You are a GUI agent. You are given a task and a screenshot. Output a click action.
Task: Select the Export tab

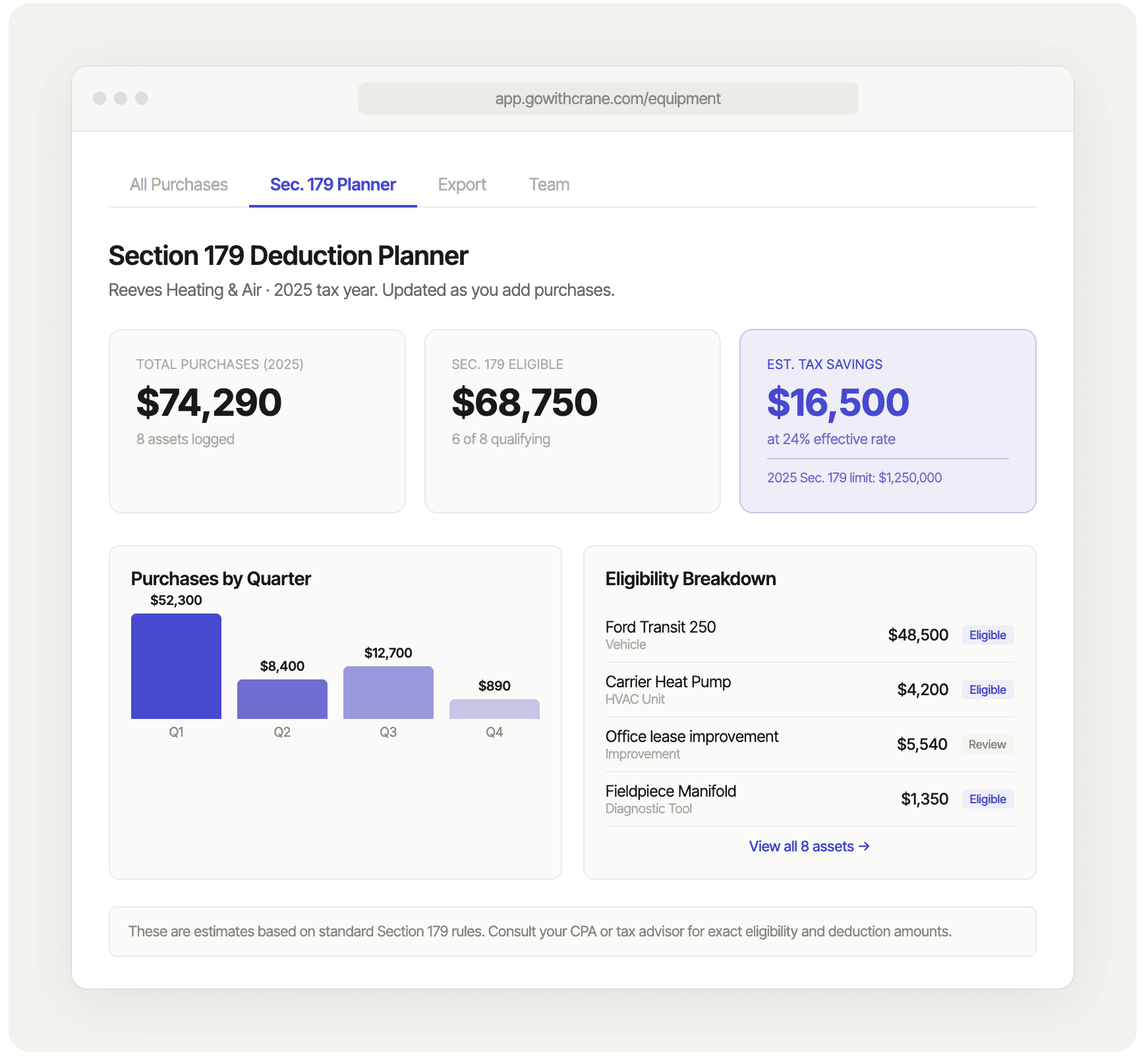point(461,185)
